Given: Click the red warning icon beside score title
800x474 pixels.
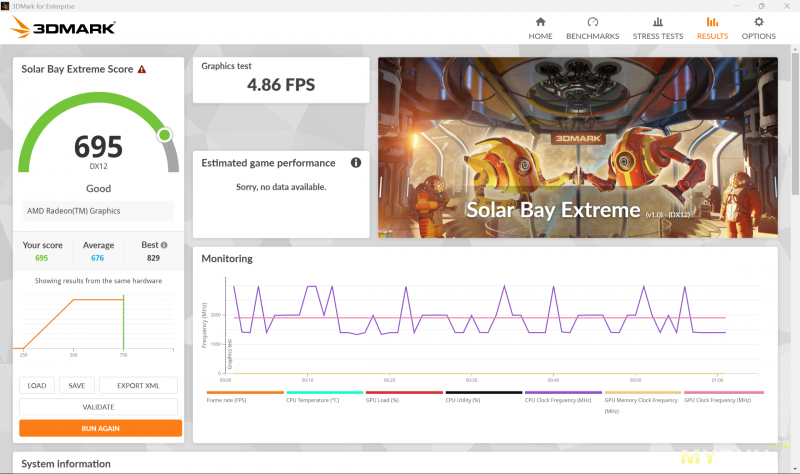Looking at the screenshot, I should coord(142,70).
